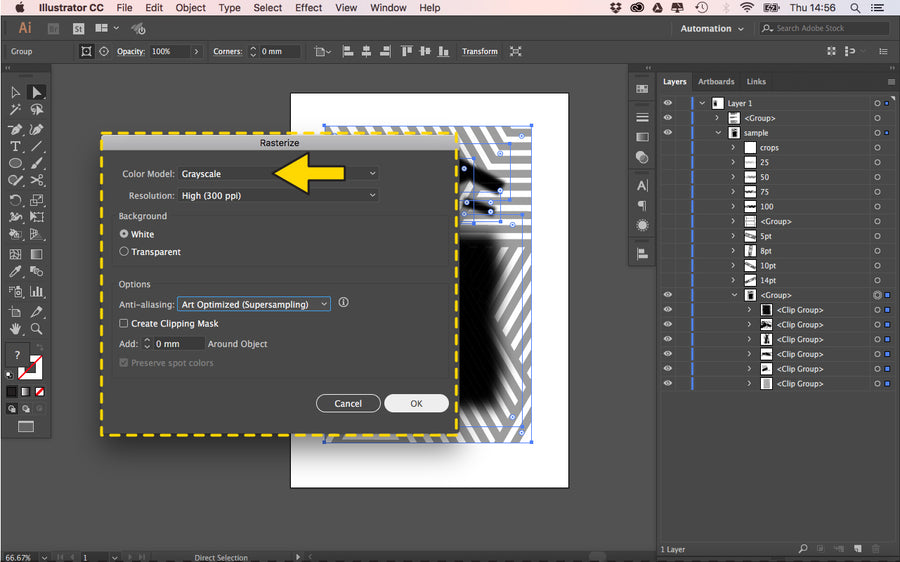Viewport: 900px width, 562px height.
Task: Click the info icon beside Anti-aliasing
Action: coord(343,303)
